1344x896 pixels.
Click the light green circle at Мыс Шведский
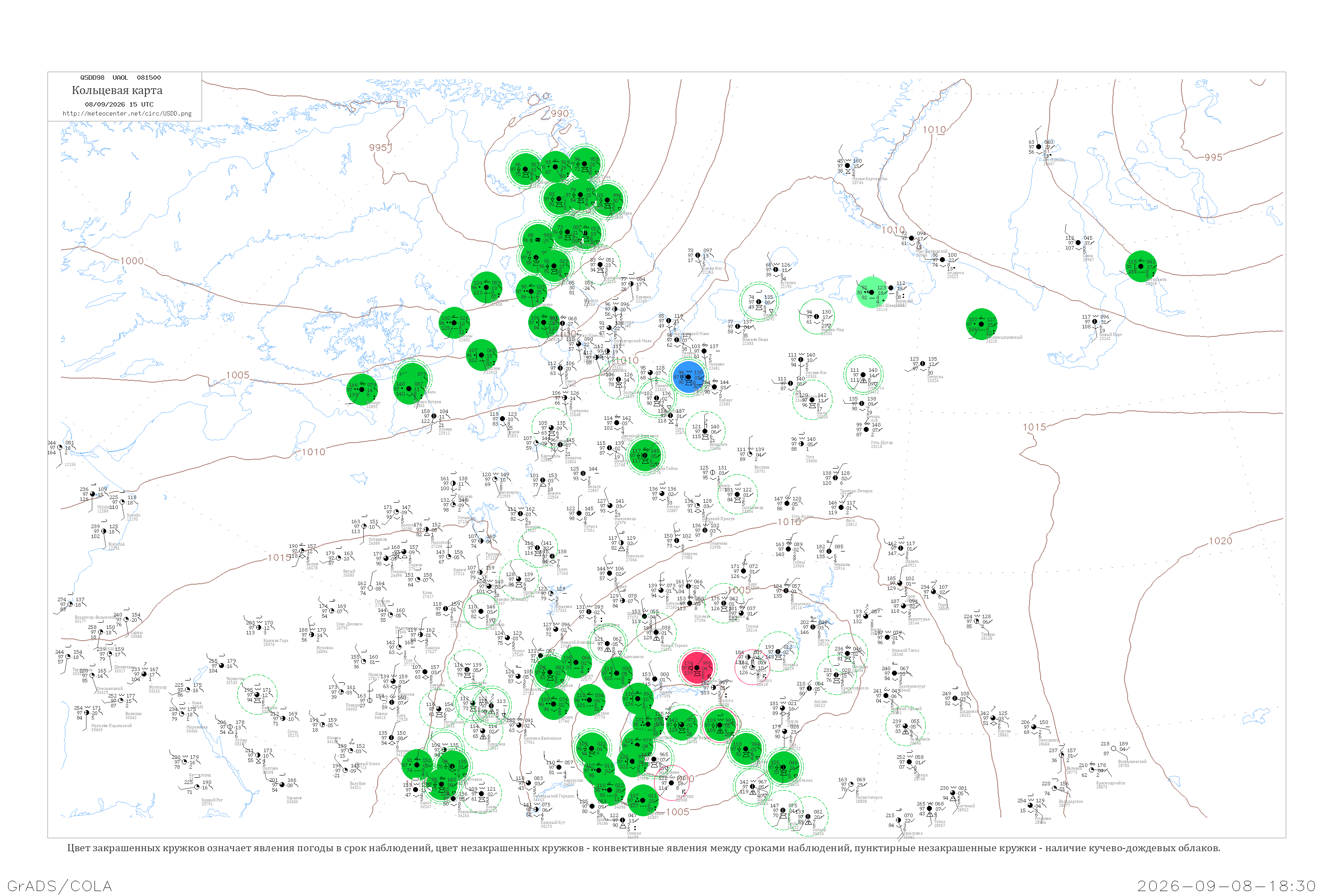click(x=872, y=293)
